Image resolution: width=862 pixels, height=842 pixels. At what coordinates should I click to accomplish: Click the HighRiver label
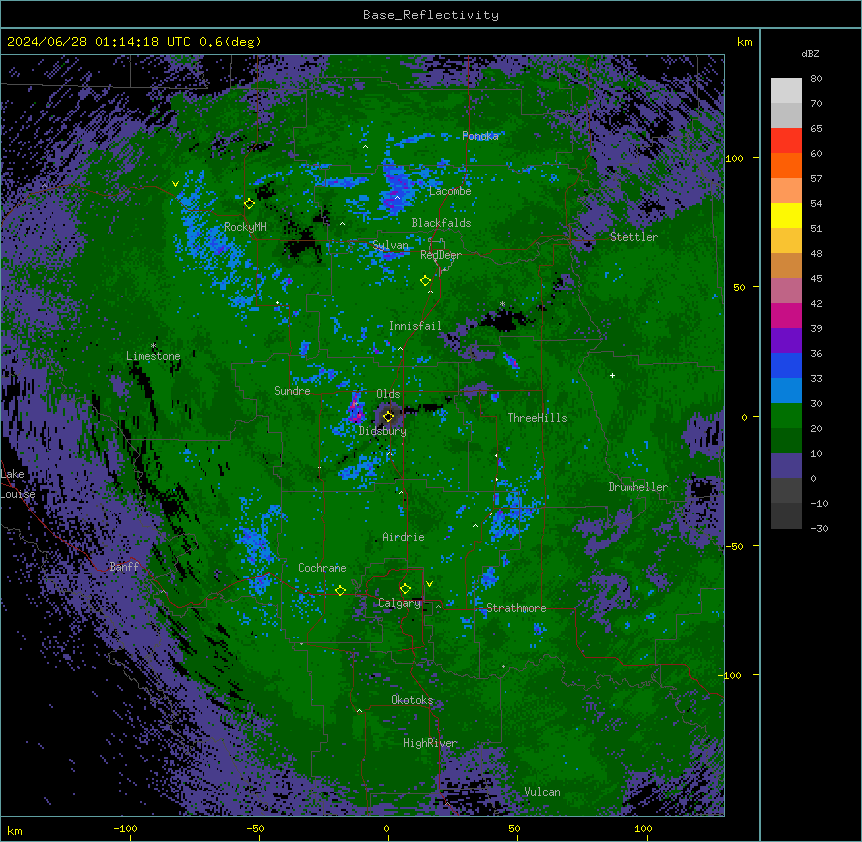(x=430, y=743)
